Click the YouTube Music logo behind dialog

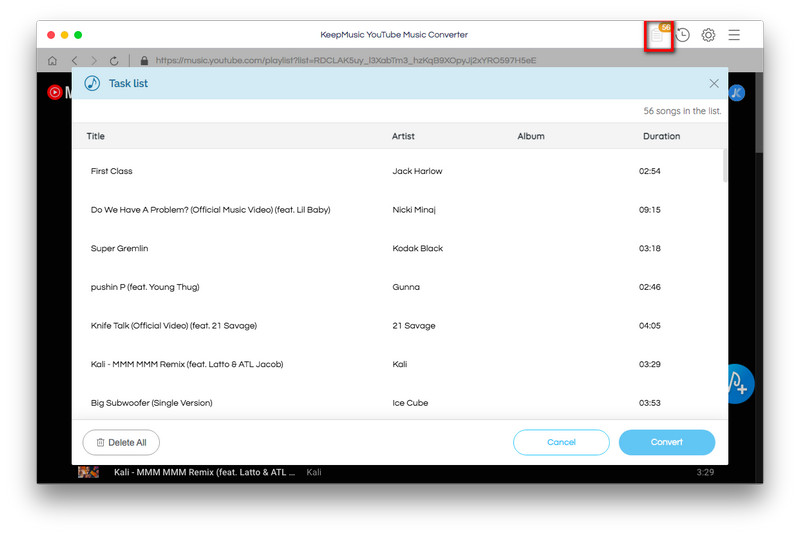point(59,92)
